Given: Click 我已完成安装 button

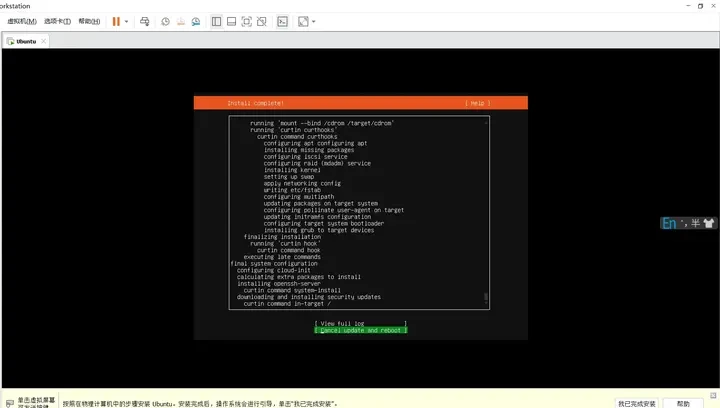Looking at the screenshot, I should pyautogui.click(x=636, y=403).
